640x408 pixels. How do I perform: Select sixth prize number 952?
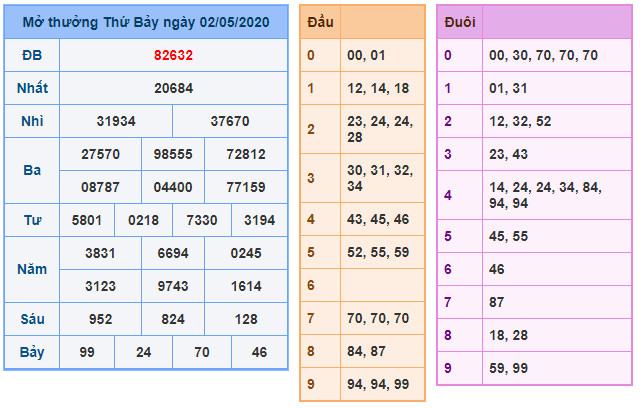(x=100, y=319)
